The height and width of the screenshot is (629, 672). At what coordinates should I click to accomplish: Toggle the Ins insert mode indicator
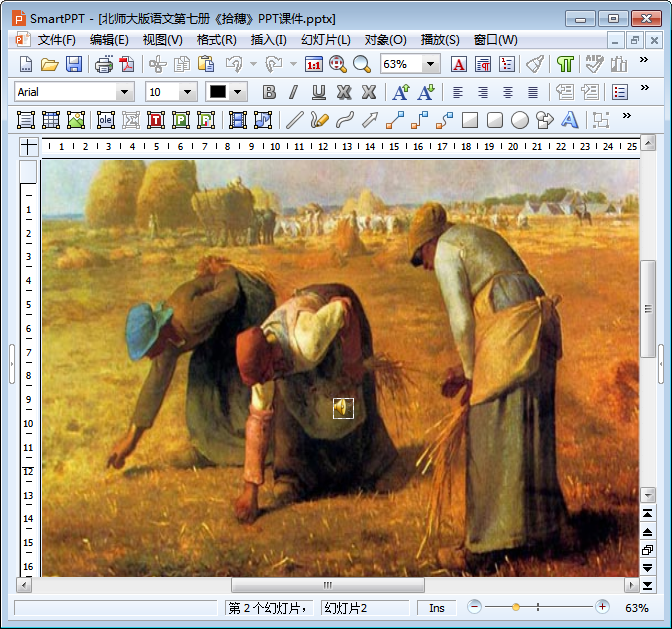[x=437, y=608]
